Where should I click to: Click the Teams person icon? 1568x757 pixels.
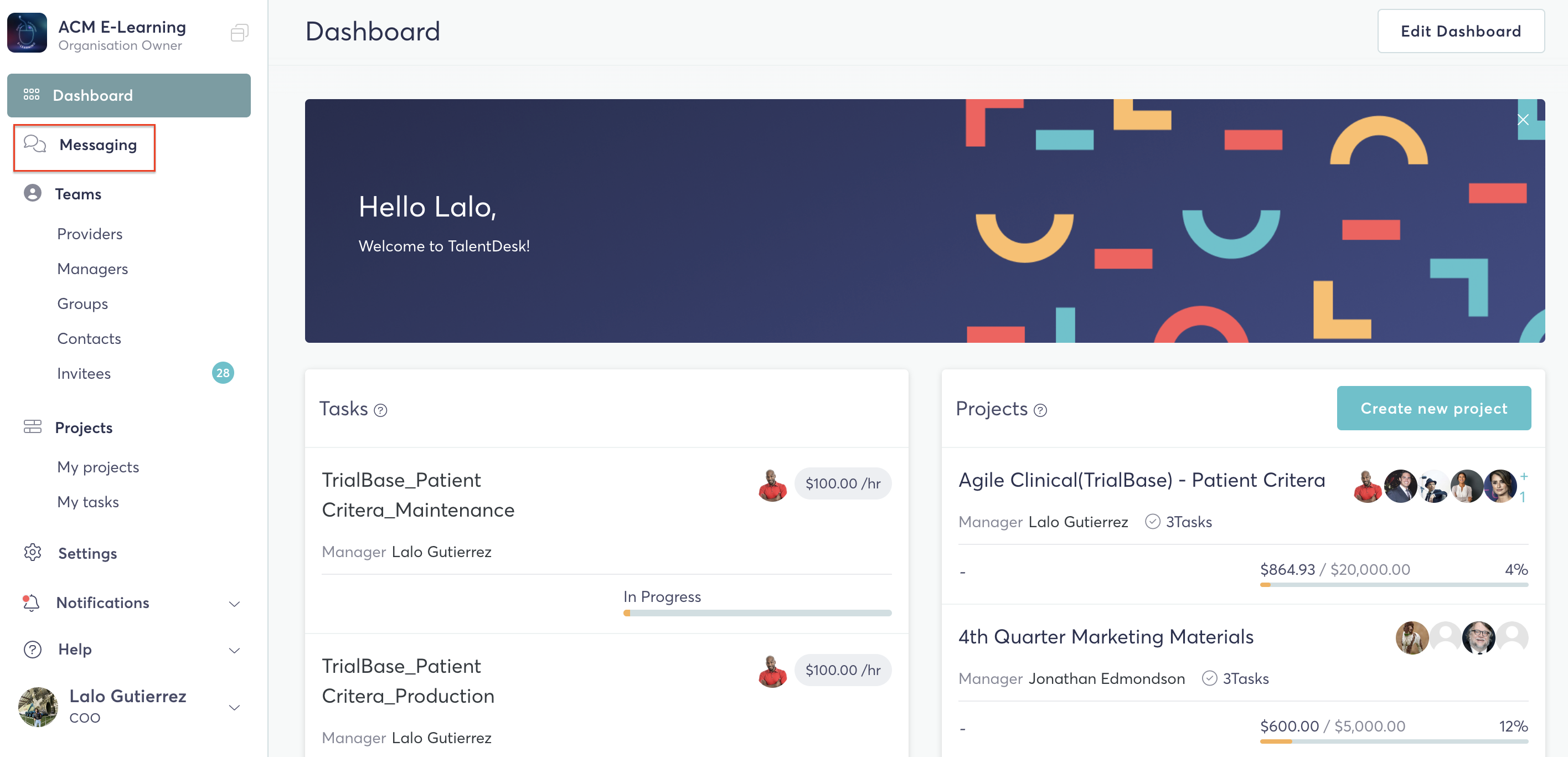[32, 194]
